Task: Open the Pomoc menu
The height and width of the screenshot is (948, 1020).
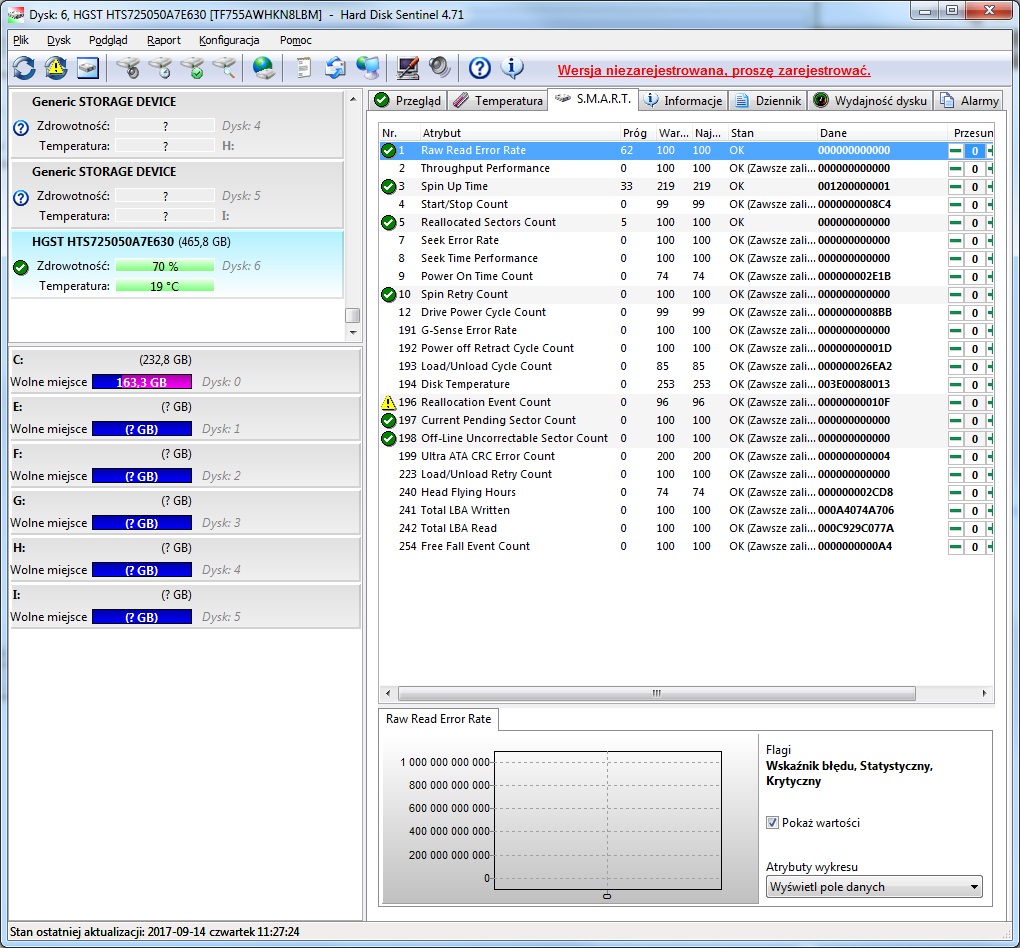Action: (296, 40)
